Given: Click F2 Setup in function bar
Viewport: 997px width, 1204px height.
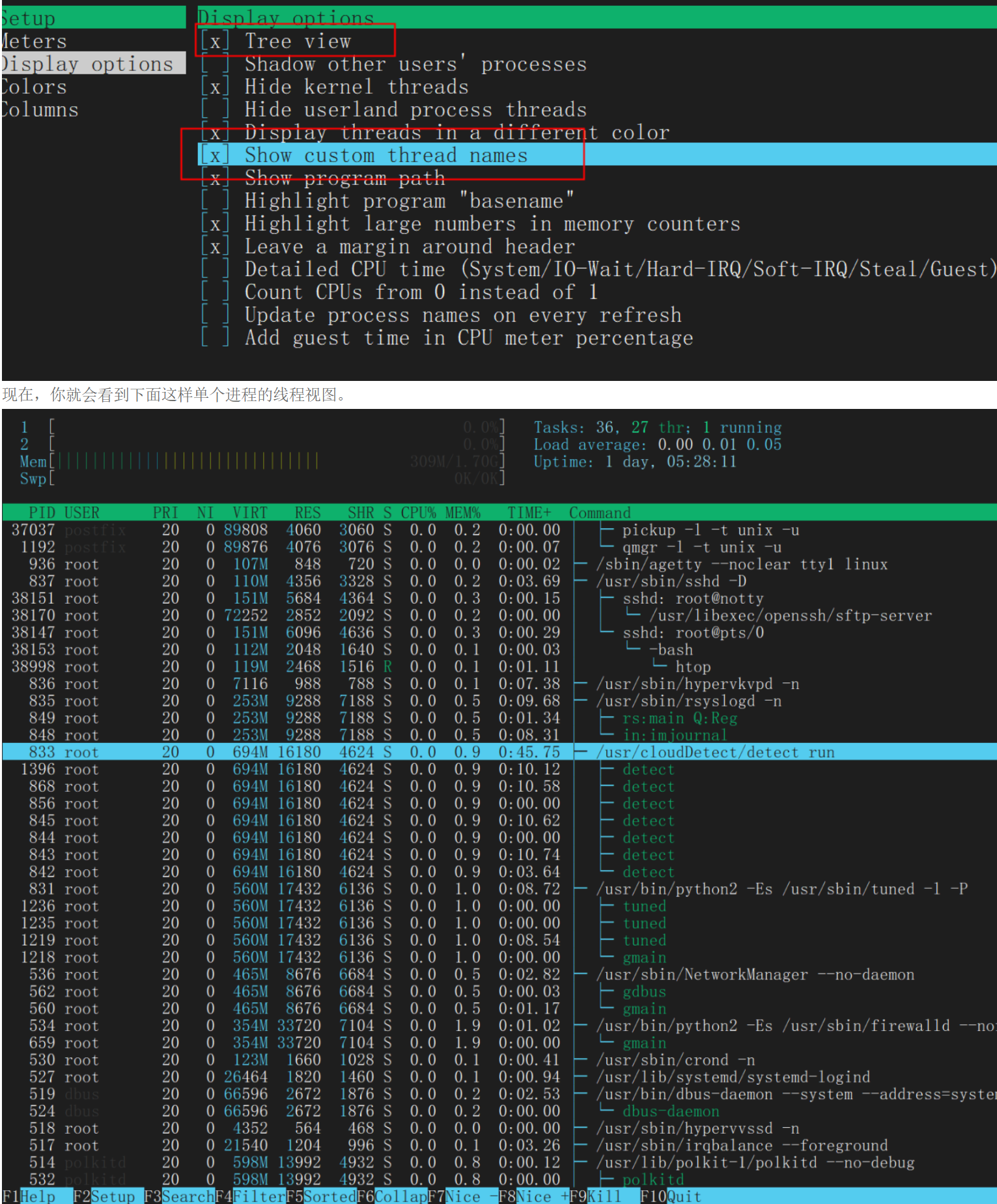Looking at the screenshot, I should [104, 1196].
